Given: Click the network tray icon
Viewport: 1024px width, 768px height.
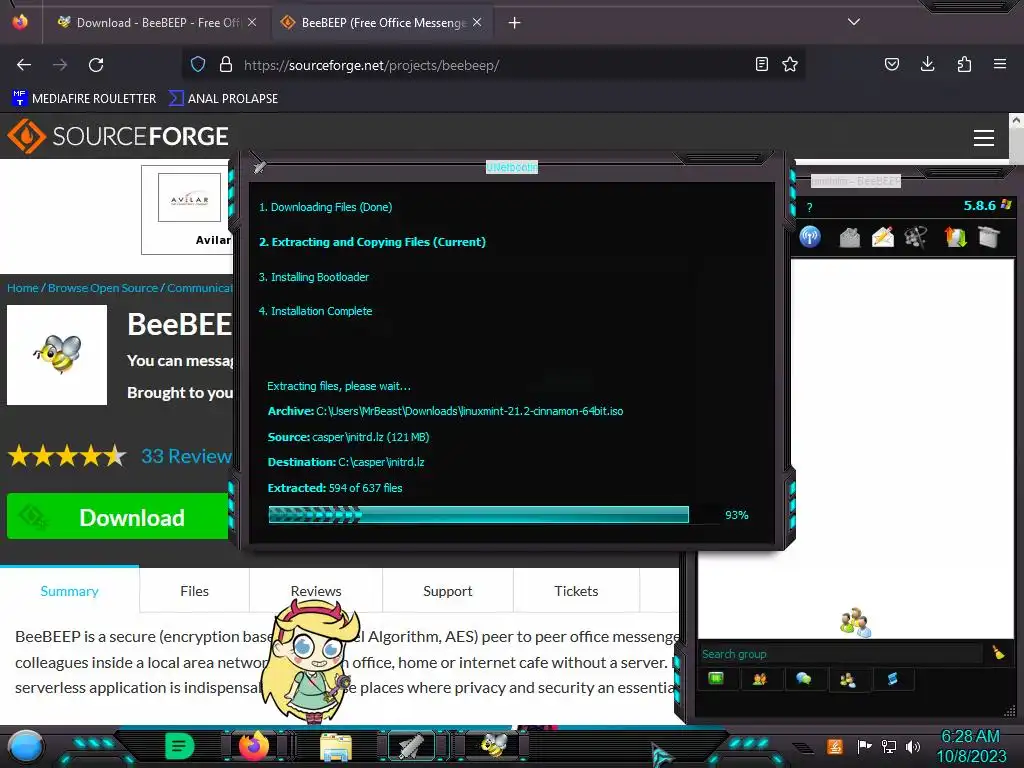Looking at the screenshot, I should tap(889, 746).
